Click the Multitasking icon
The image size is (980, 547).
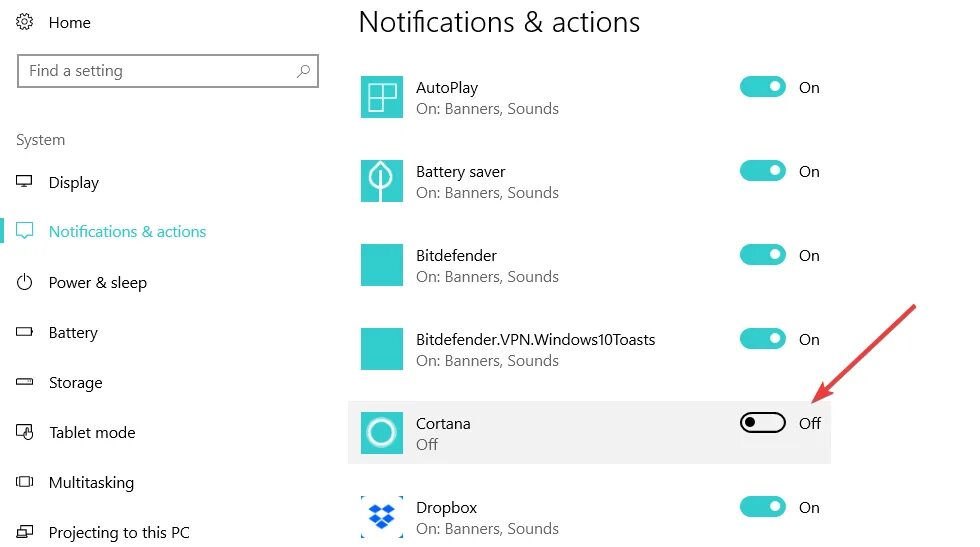click(24, 482)
